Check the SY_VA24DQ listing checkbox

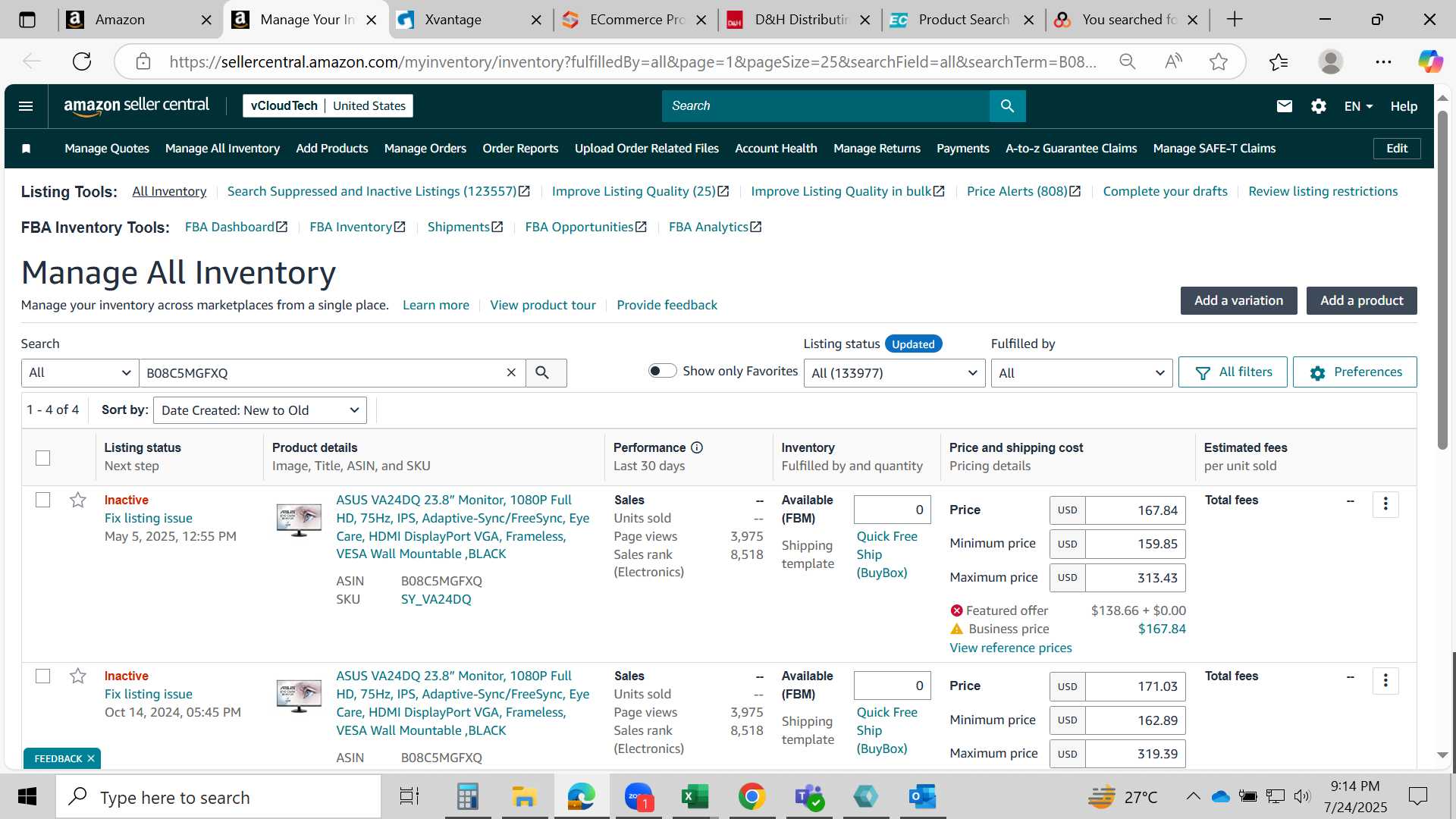43,500
